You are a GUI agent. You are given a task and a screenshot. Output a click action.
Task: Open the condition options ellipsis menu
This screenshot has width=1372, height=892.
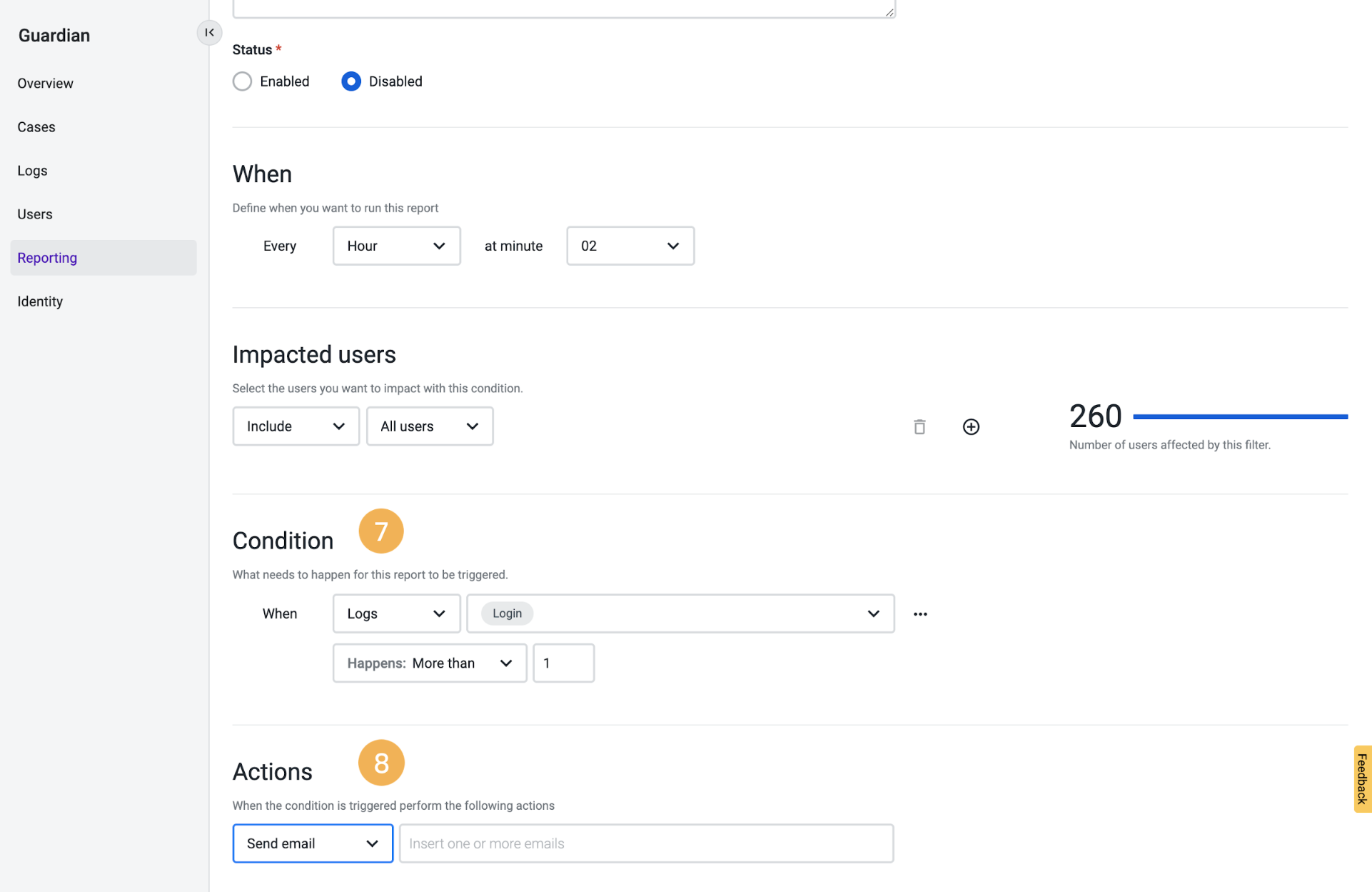tap(919, 613)
